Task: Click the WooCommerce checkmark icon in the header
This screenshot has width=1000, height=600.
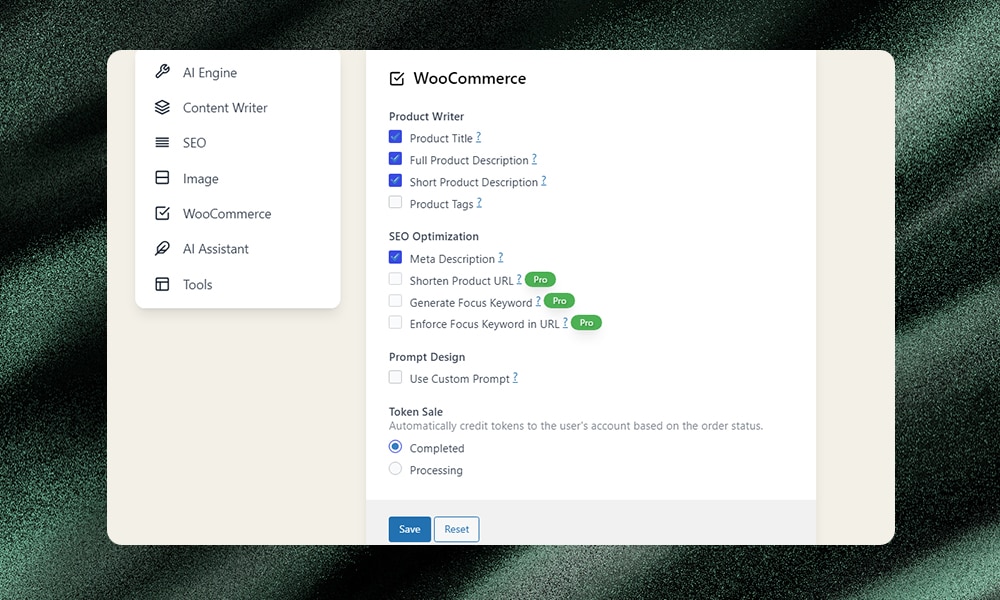Action: point(397,77)
